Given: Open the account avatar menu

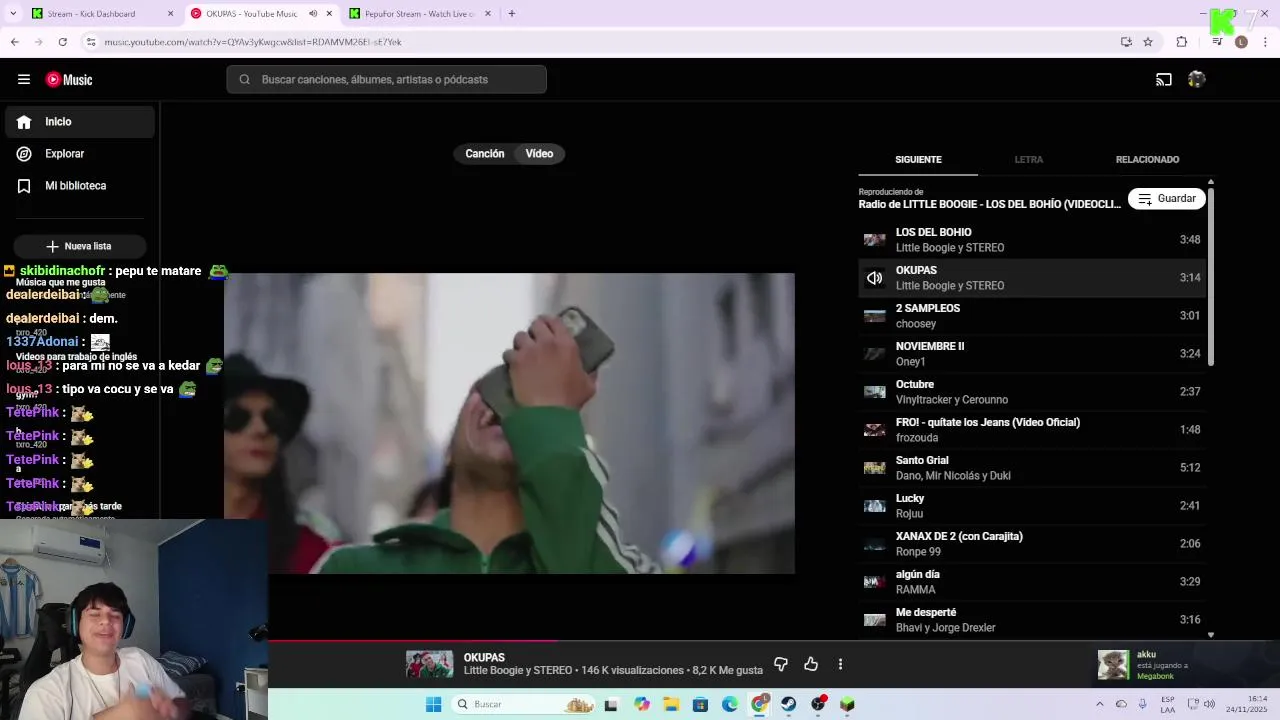Looking at the screenshot, I should click(x=1196, y=80).
